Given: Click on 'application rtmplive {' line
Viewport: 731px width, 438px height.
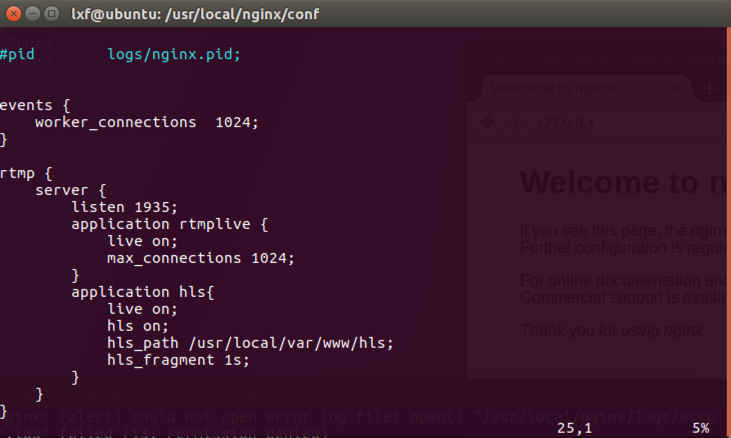Looking at the screenshot, I should tap(170, 225).
